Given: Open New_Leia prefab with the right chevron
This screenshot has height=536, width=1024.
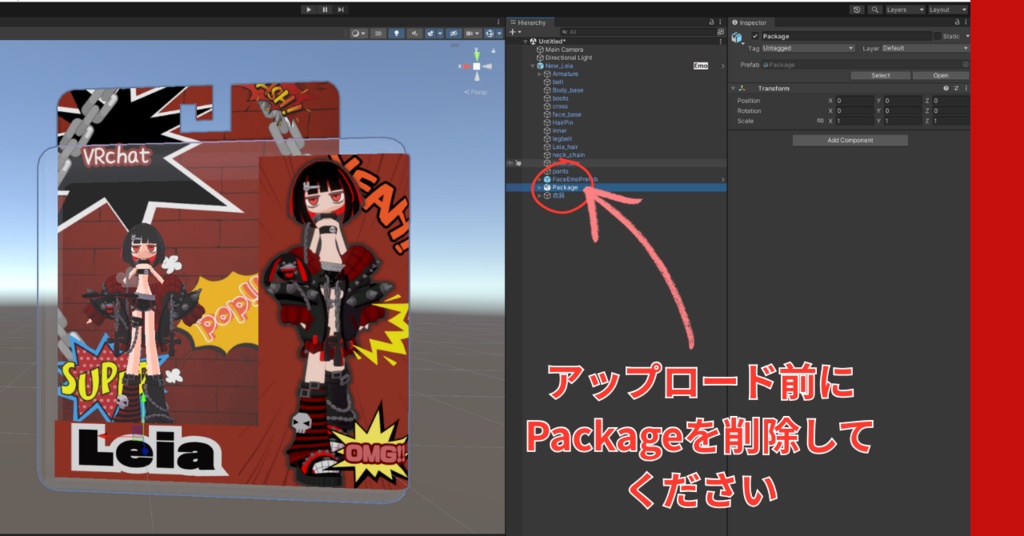Looking at the screenshot, I should click(x=722, y=66).
